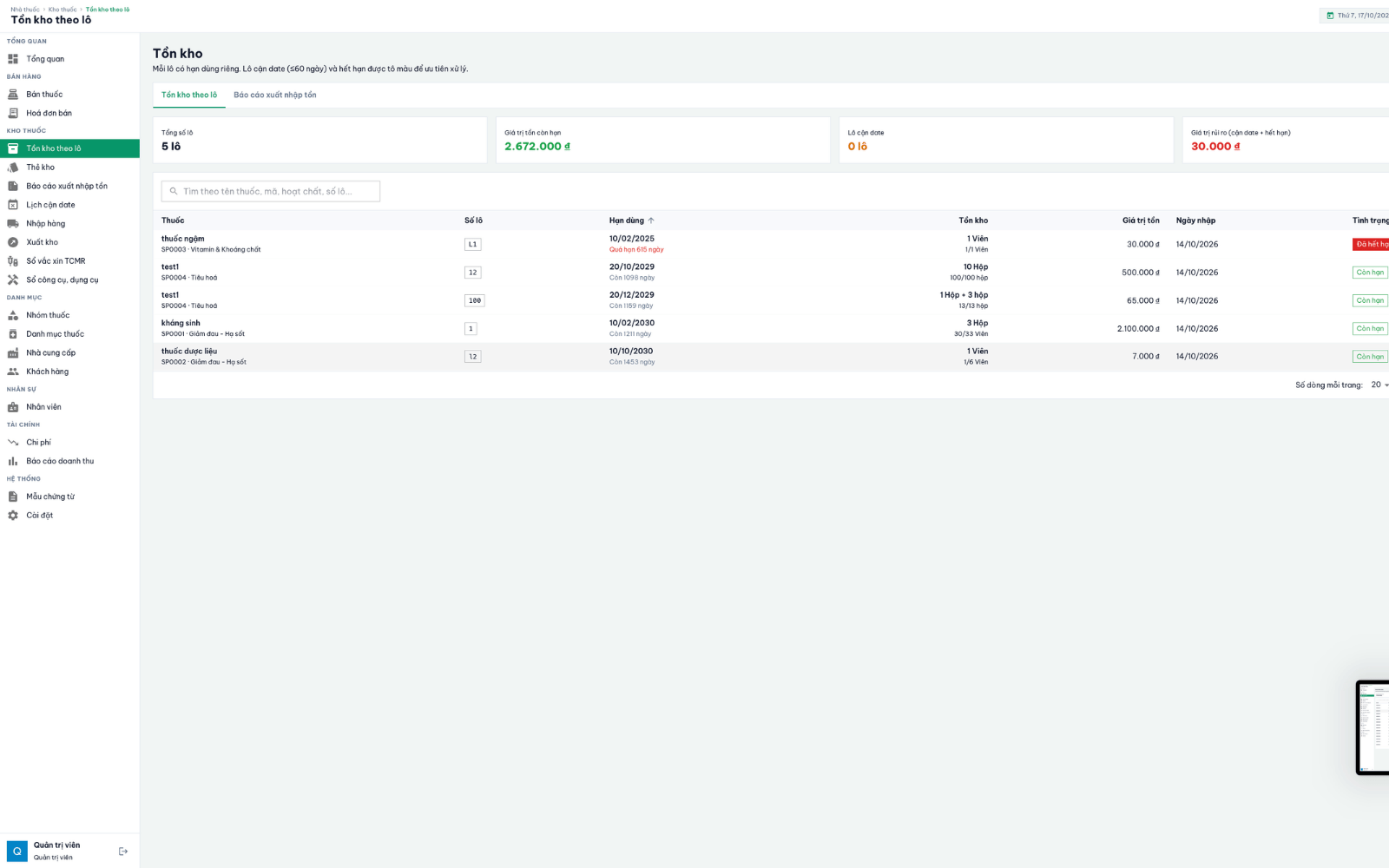
Task: Click the Danh mục thuốc icon
Action: pos(13,334)
